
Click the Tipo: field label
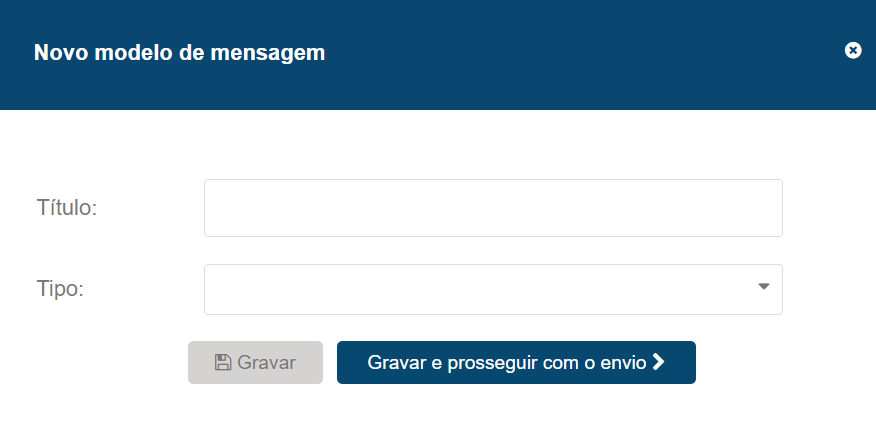(60, 289)
